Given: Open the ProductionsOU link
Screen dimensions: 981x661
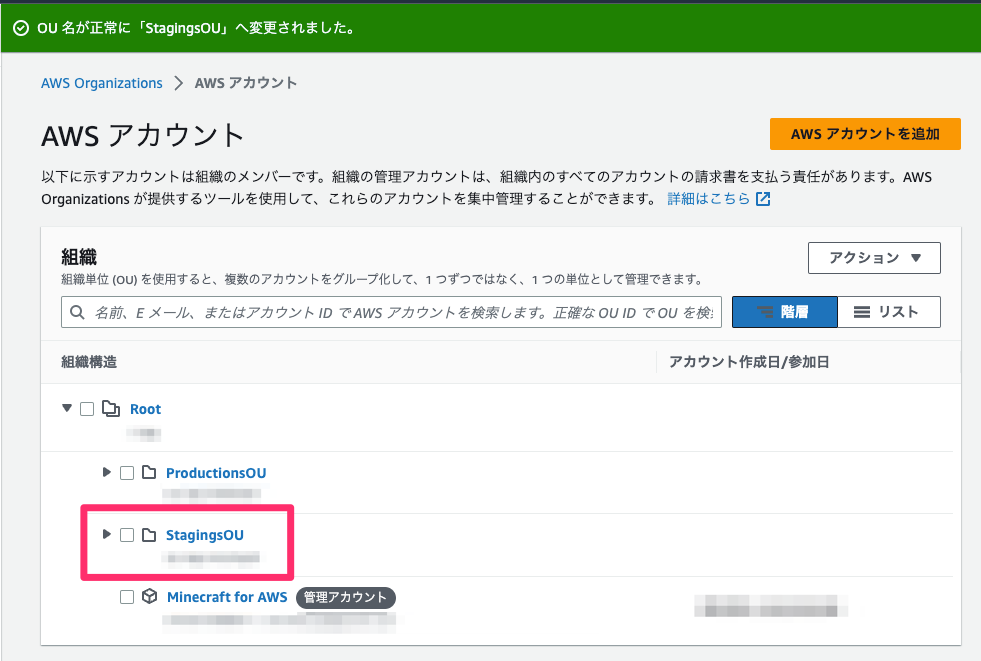Looking at the screenshot, I should (216, 473).
